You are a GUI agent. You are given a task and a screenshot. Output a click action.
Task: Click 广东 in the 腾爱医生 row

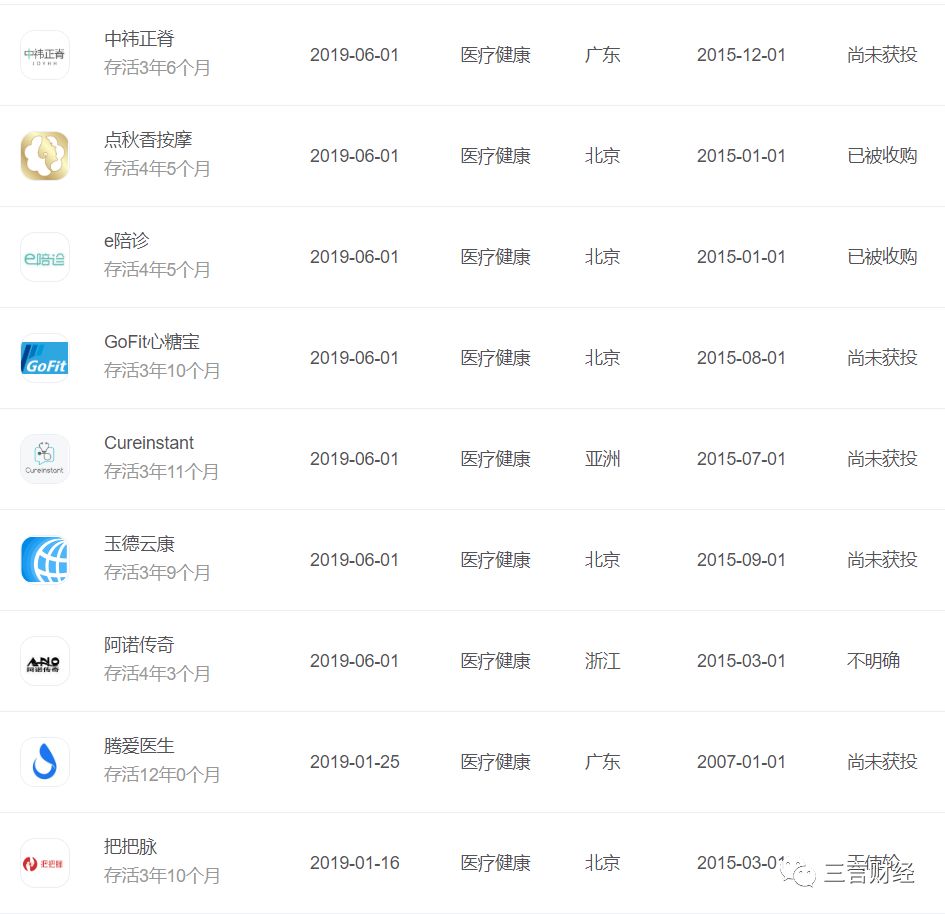[602, 762]
